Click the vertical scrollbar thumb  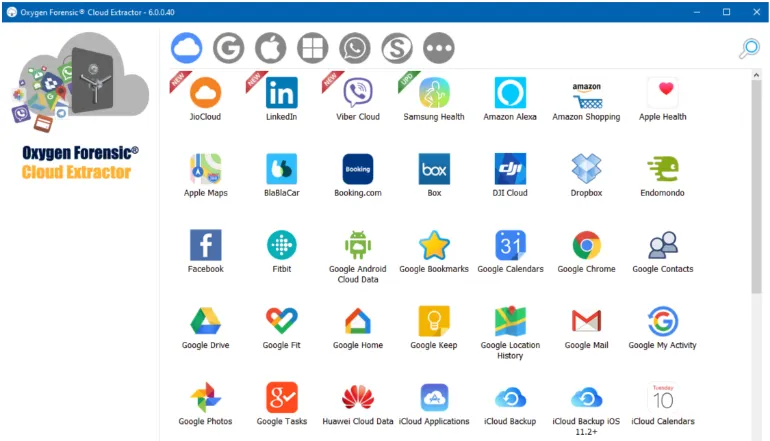[x=756, y=187]
